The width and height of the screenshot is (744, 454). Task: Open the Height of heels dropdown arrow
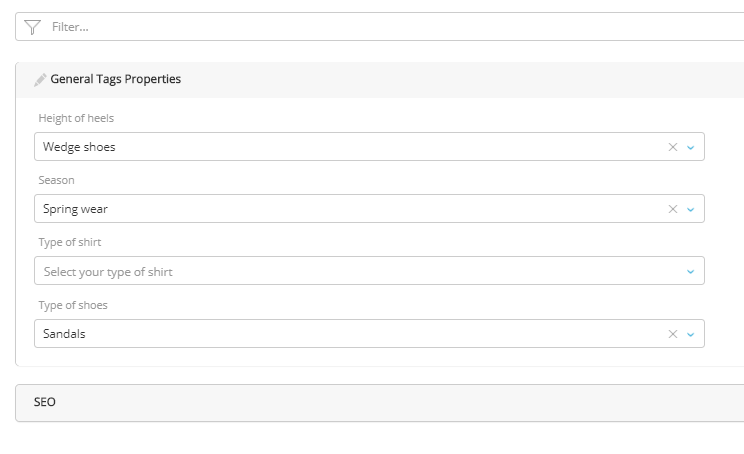690,147
